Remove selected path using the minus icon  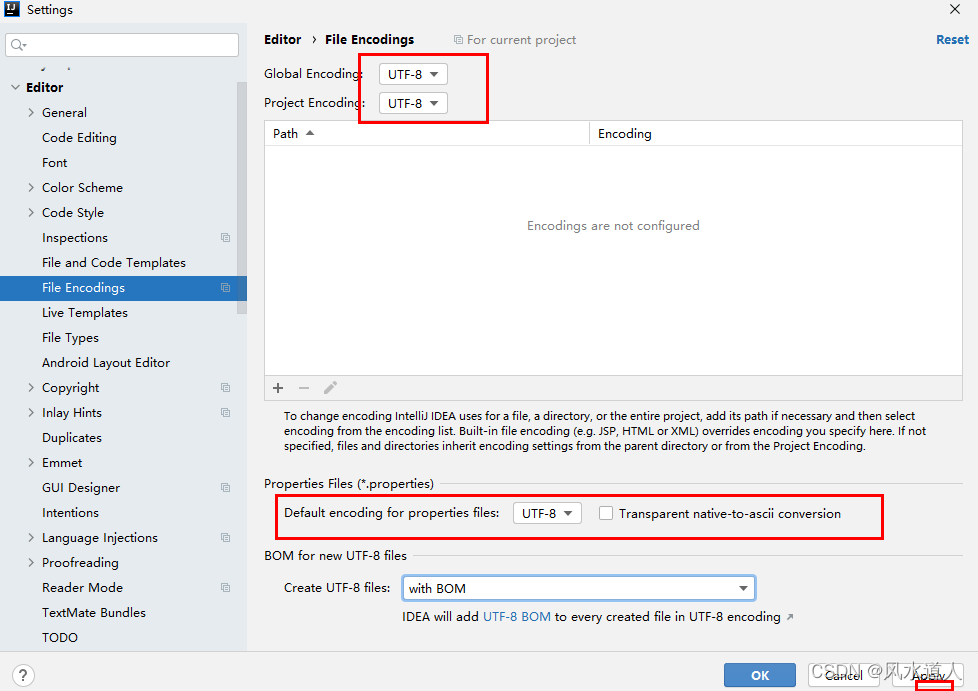click(x=304, y=387)
